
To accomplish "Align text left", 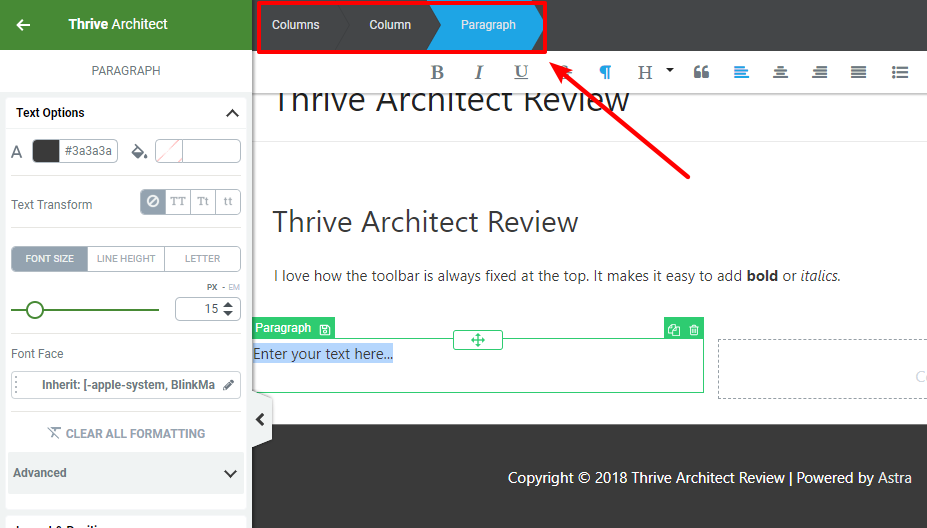I will [741, 72].
